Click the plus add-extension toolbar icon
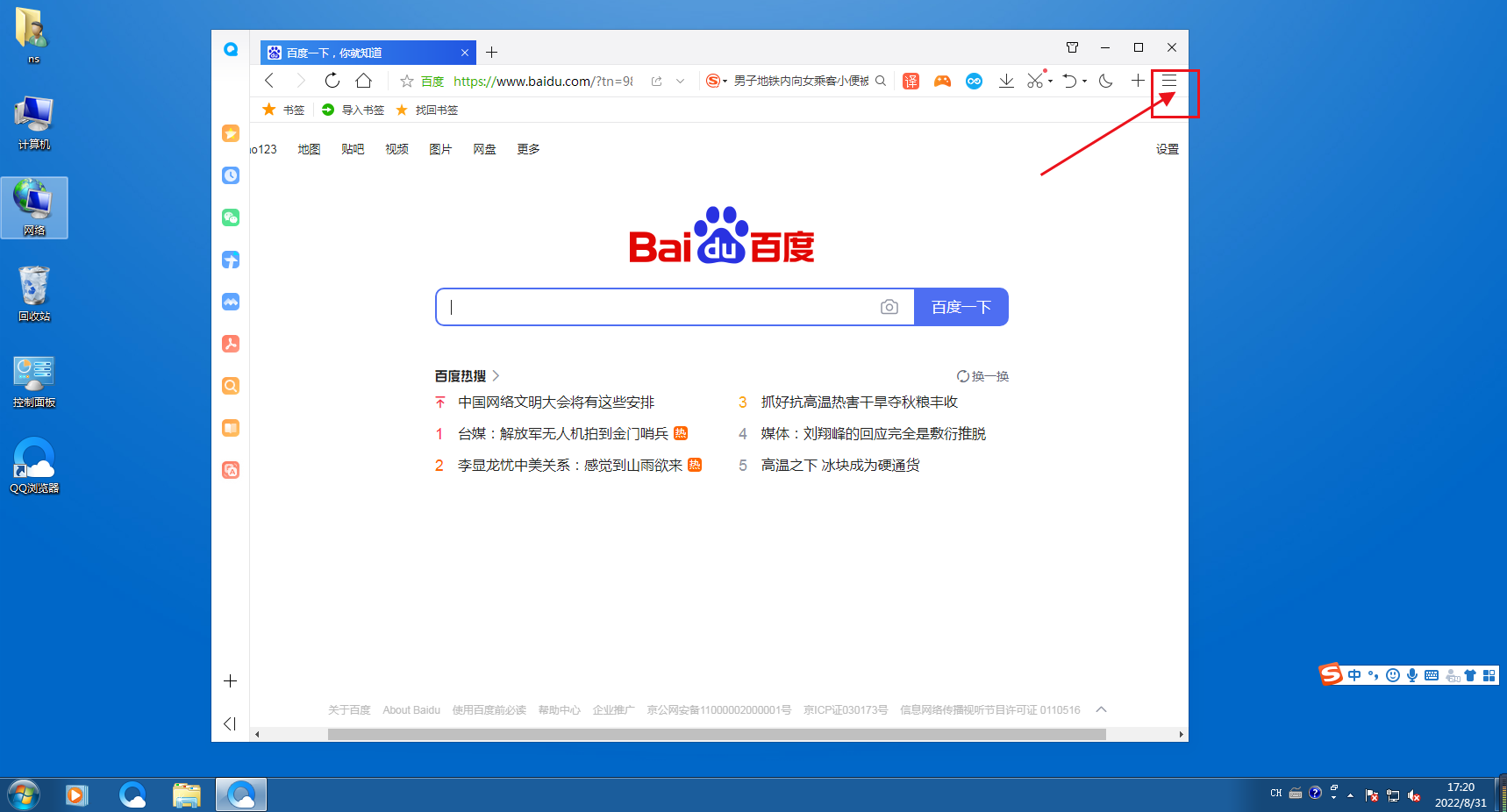The image size is (1507, 812). point(1138,81)
